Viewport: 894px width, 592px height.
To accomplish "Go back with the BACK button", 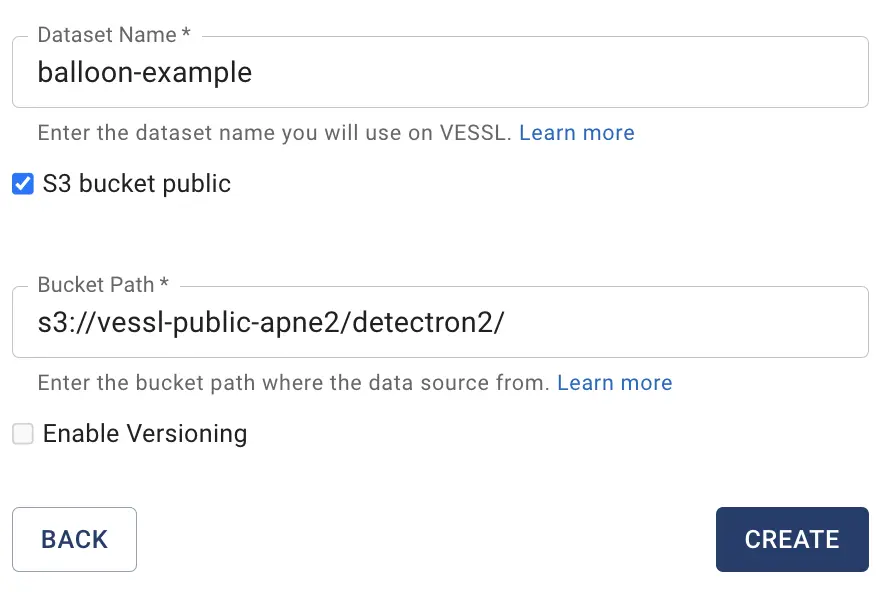I will [74, 539].
